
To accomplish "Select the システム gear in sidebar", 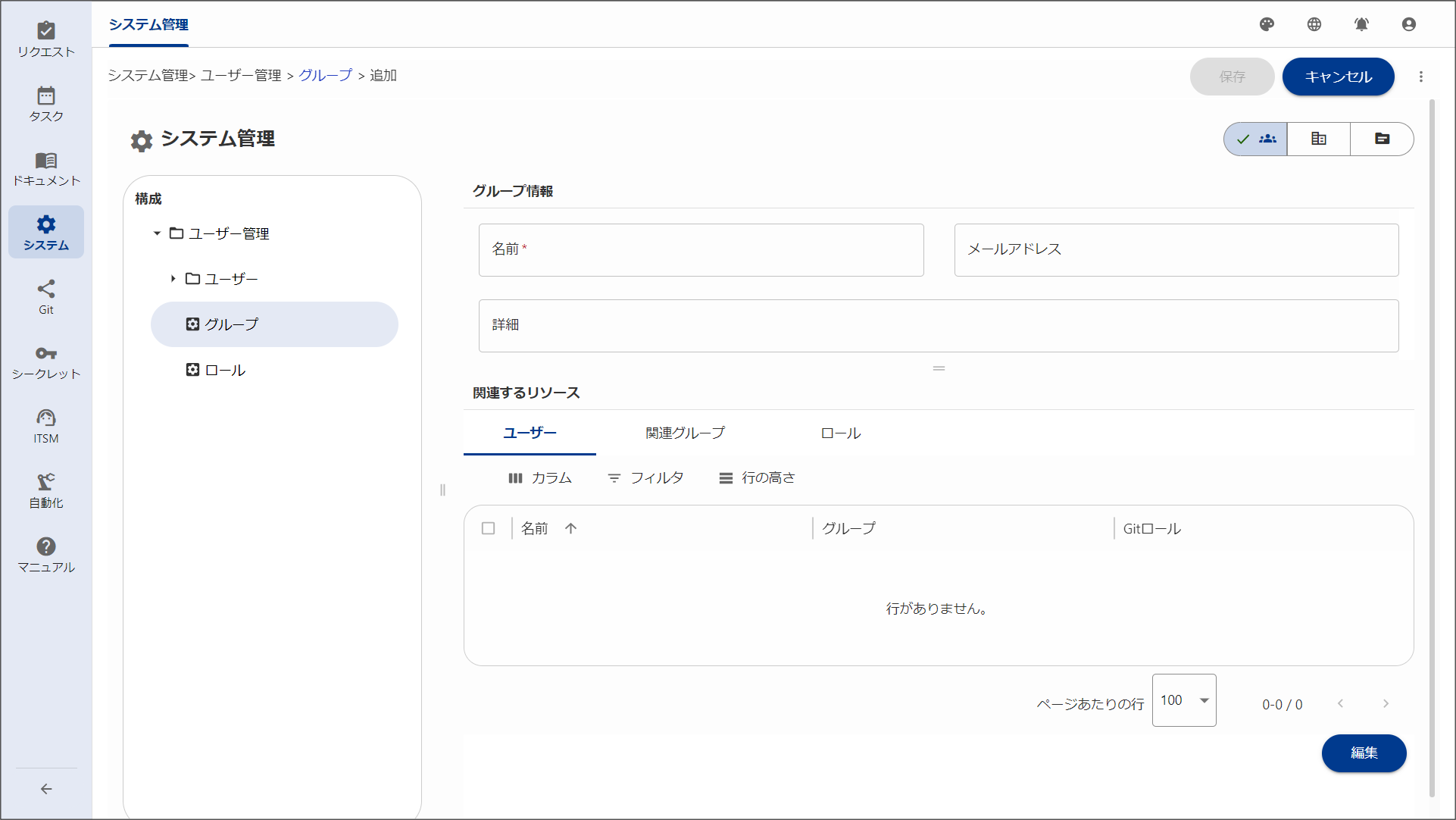I will coord(46,233).
